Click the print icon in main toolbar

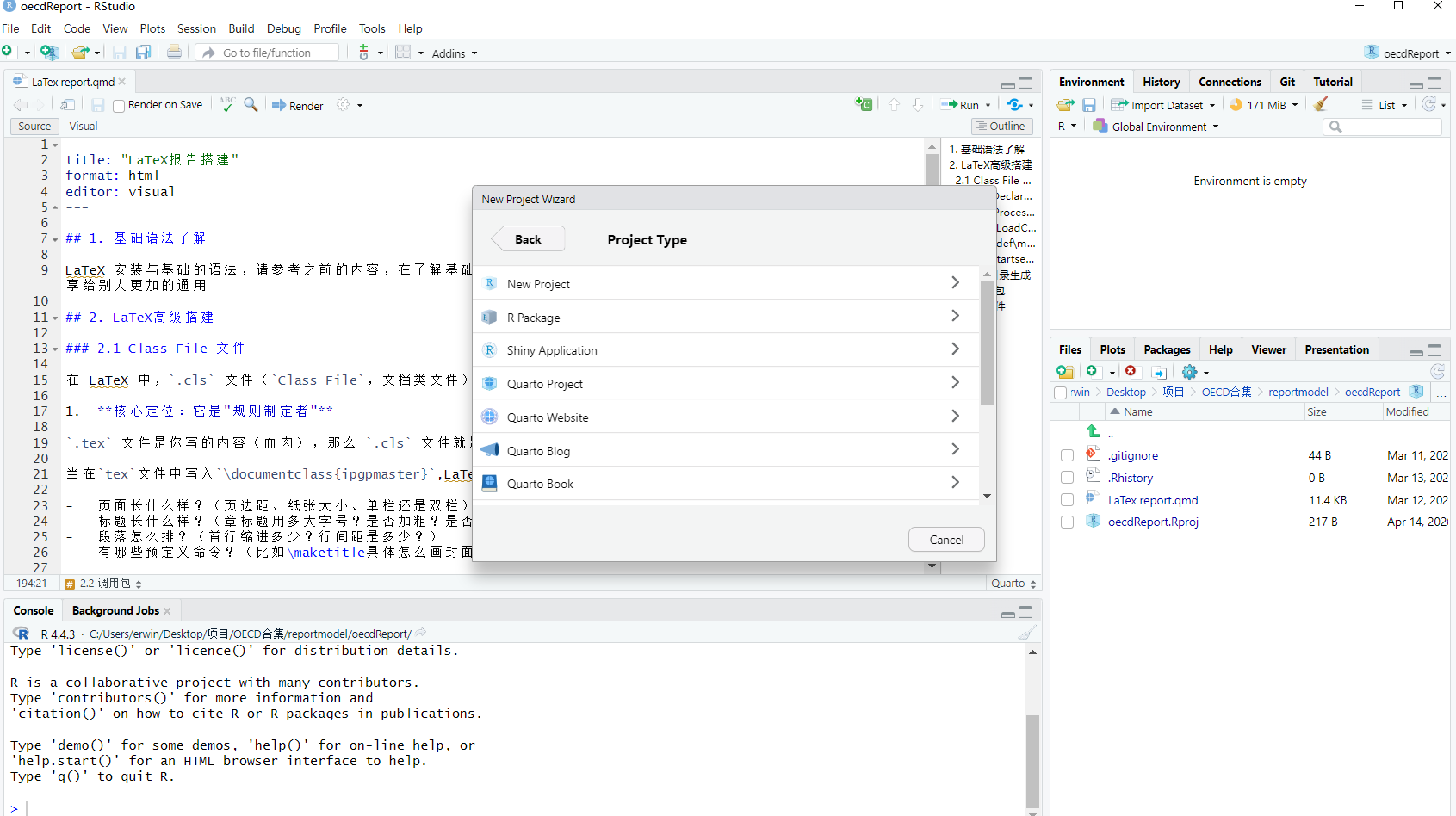click(174, 53)
